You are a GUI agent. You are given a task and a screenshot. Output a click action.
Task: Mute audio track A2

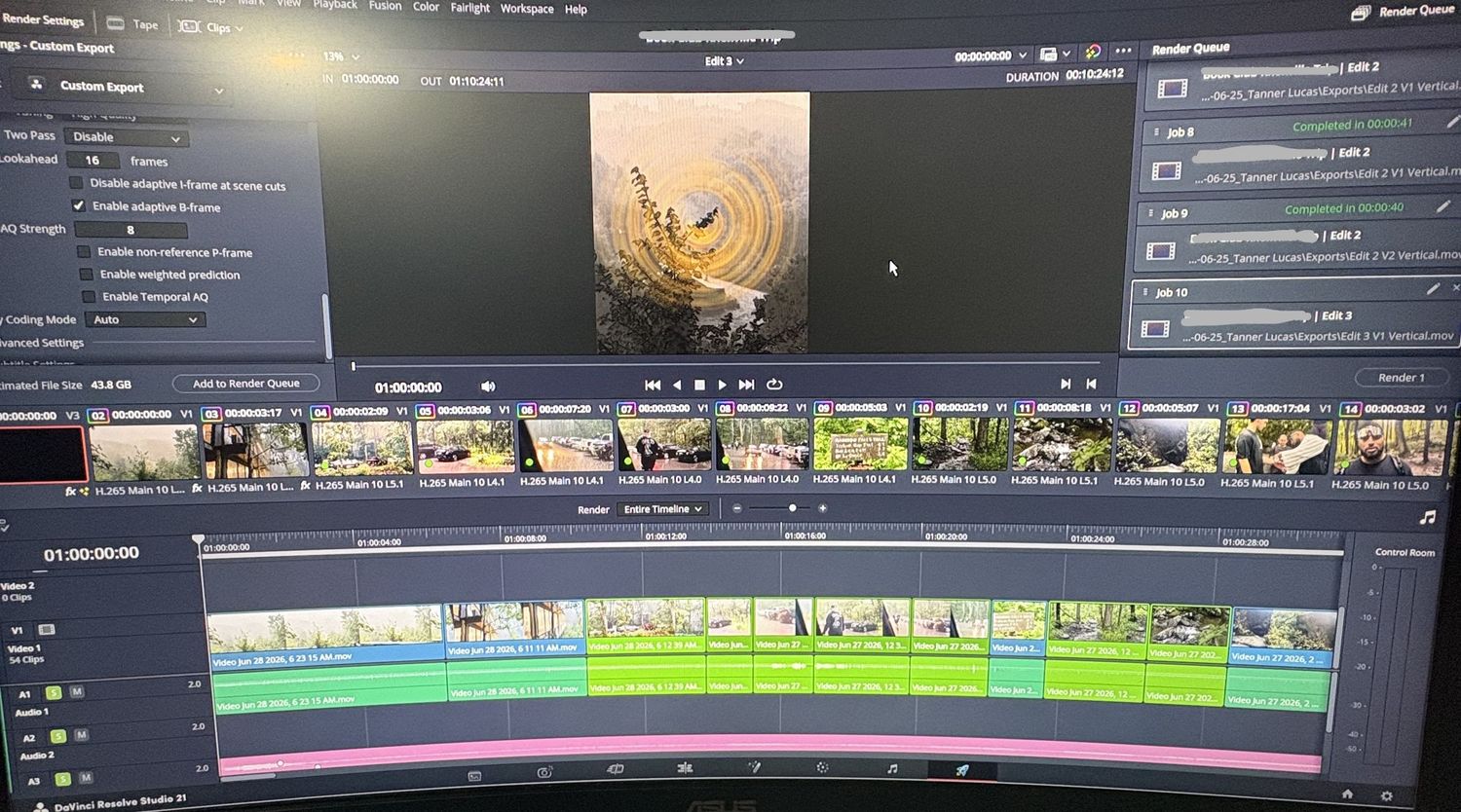(x=82, y=735)
